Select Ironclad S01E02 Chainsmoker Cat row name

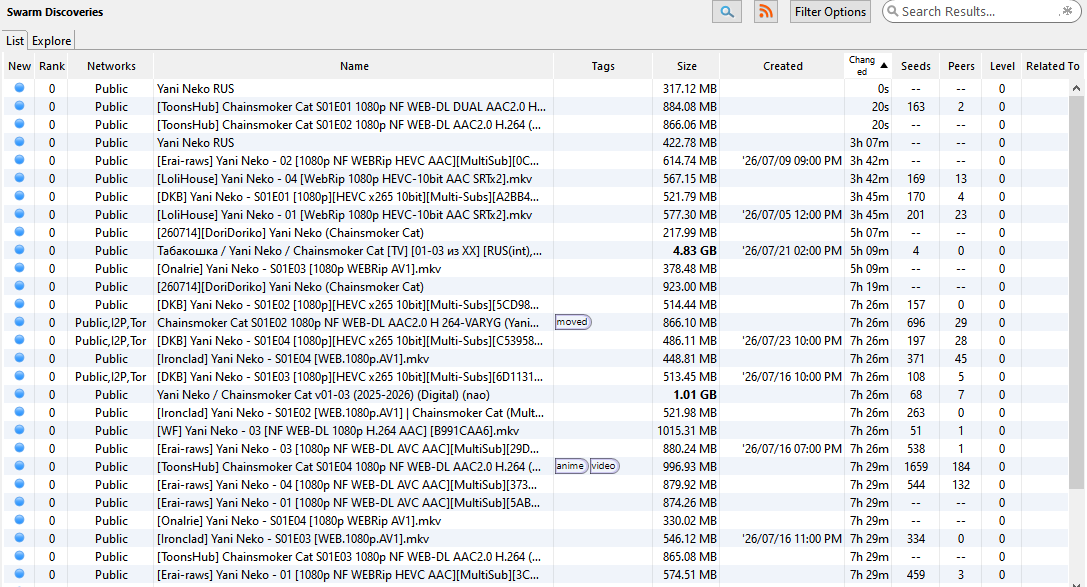(x=350, y=412)
